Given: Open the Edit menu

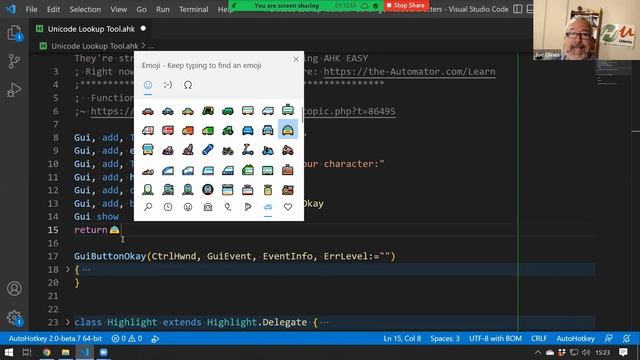Looking at the screenshot, I should pyautogui.click(x=53, y=9).
